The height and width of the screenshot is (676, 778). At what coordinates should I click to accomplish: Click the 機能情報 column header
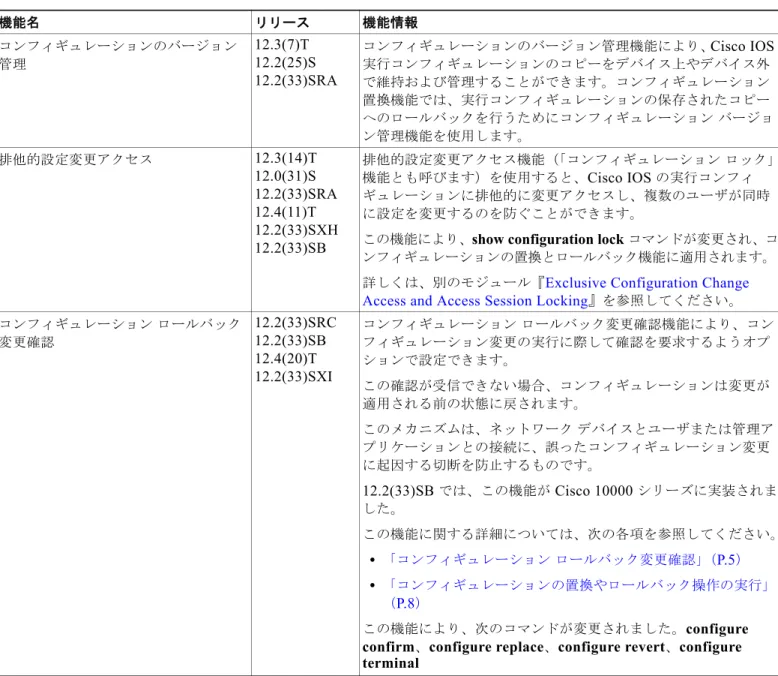390,22
